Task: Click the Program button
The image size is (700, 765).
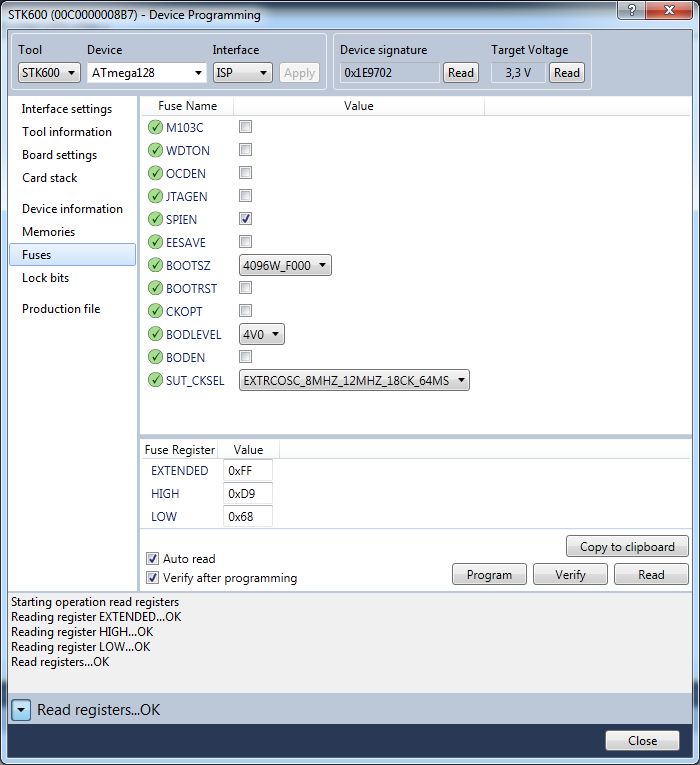Action: pyautogui.click(x=489, y=574)
